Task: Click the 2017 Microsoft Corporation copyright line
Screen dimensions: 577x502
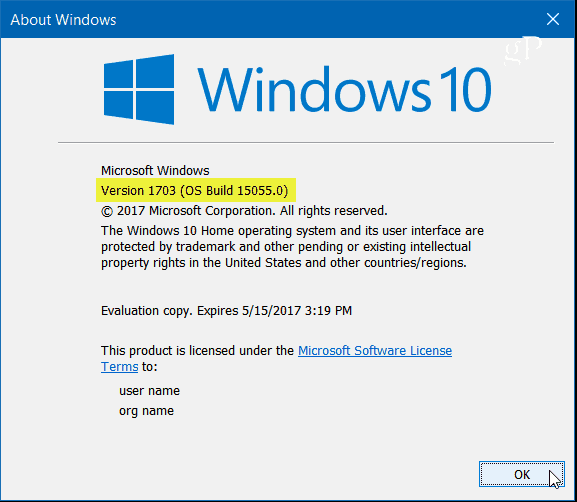Action: coord(244,211)
